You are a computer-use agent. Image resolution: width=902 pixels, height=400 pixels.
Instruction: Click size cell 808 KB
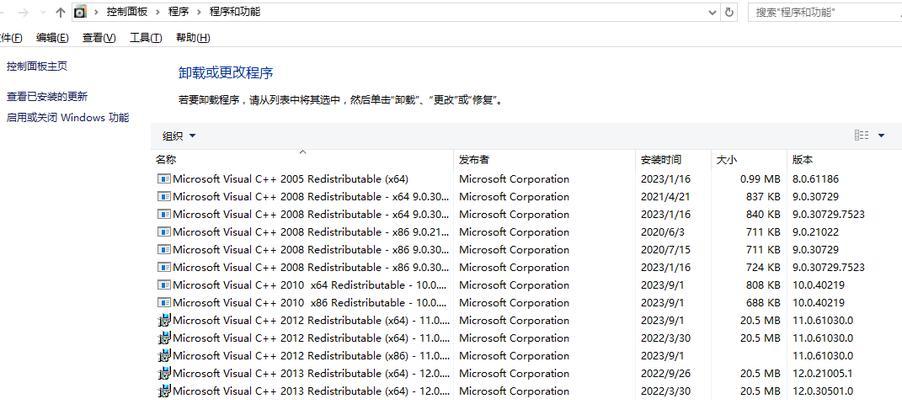763,285
